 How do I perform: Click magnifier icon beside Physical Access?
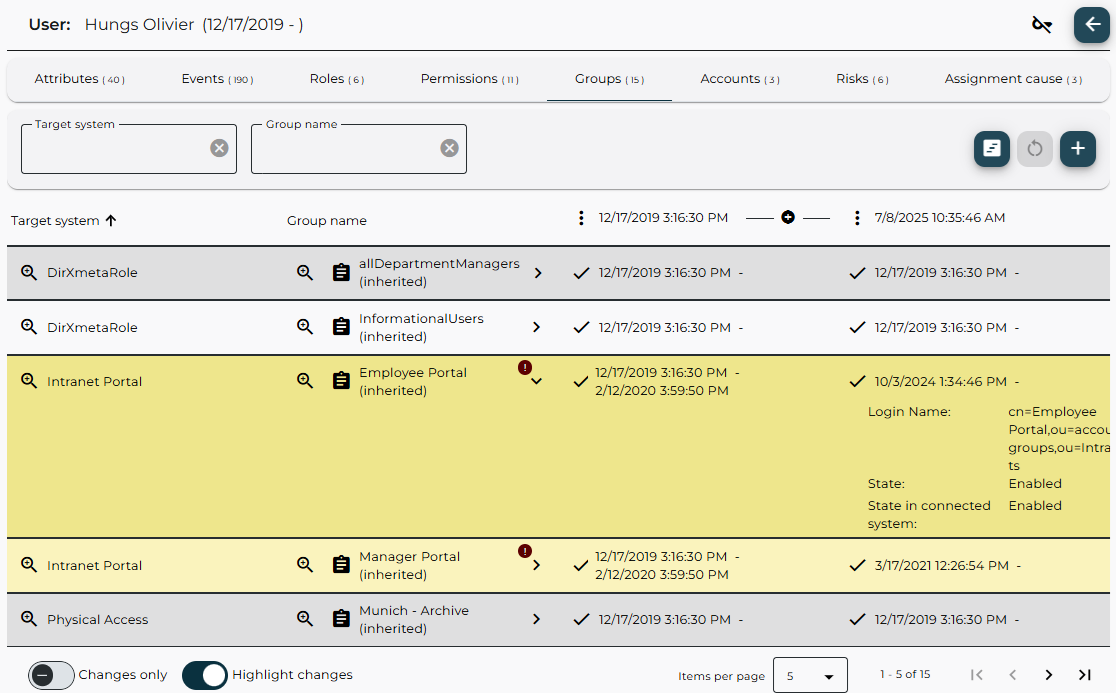29,619
